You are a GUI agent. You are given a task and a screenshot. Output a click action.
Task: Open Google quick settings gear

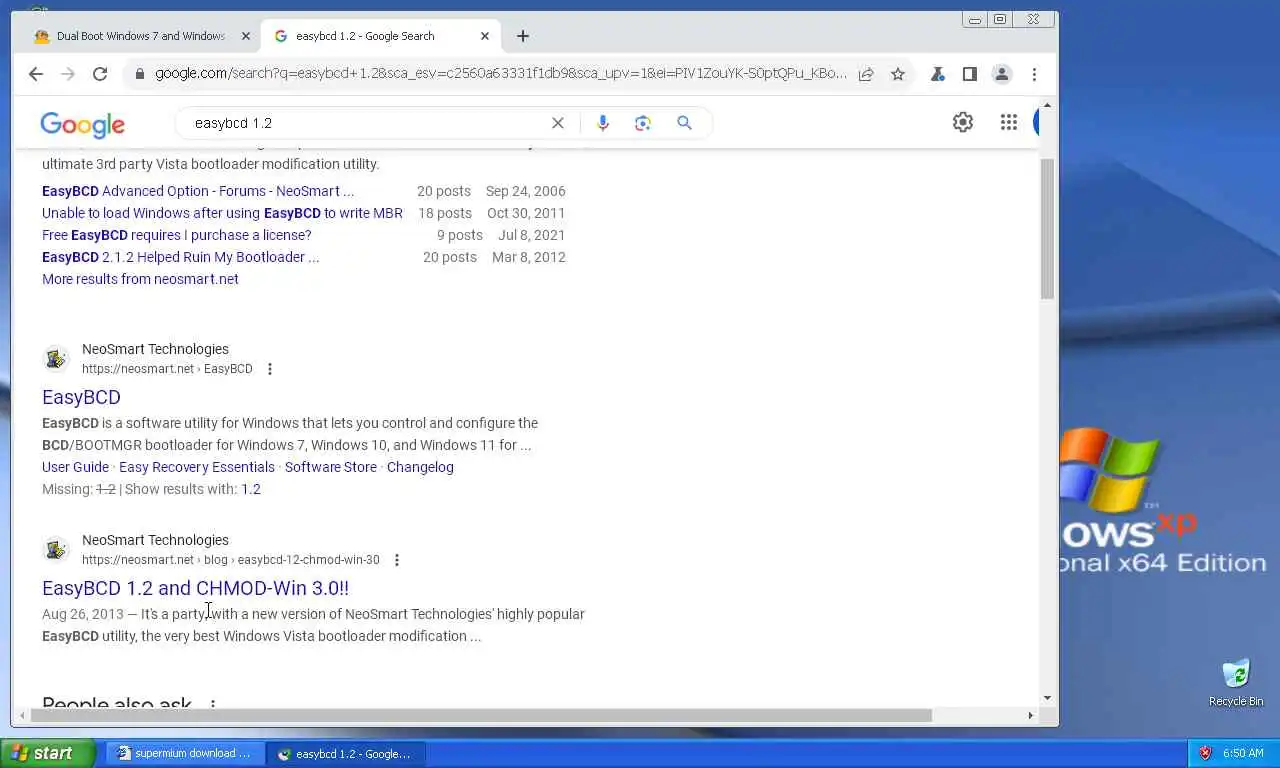pos(963,122)
